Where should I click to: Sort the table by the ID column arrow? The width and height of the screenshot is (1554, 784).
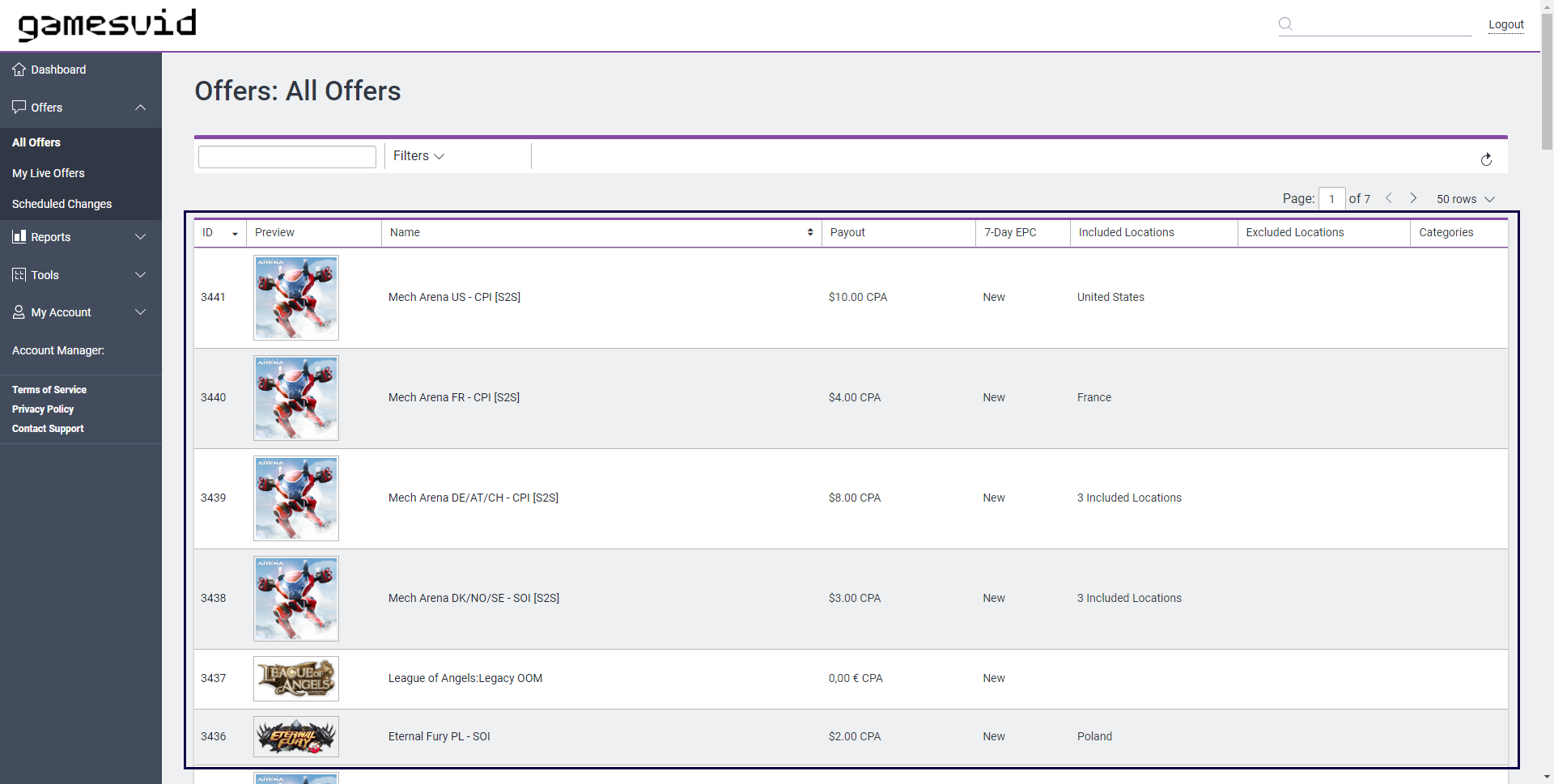[235, 234]
